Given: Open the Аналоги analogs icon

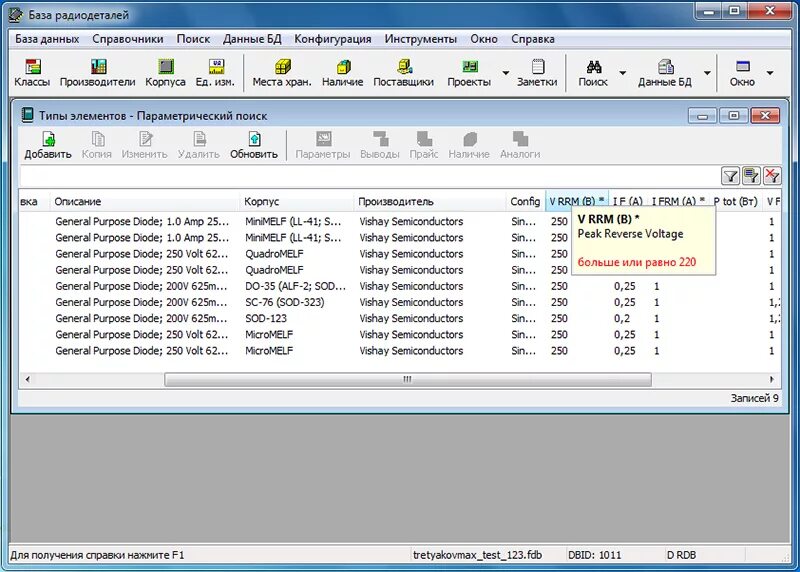Looking at the screenshot, I should [520, 145].
